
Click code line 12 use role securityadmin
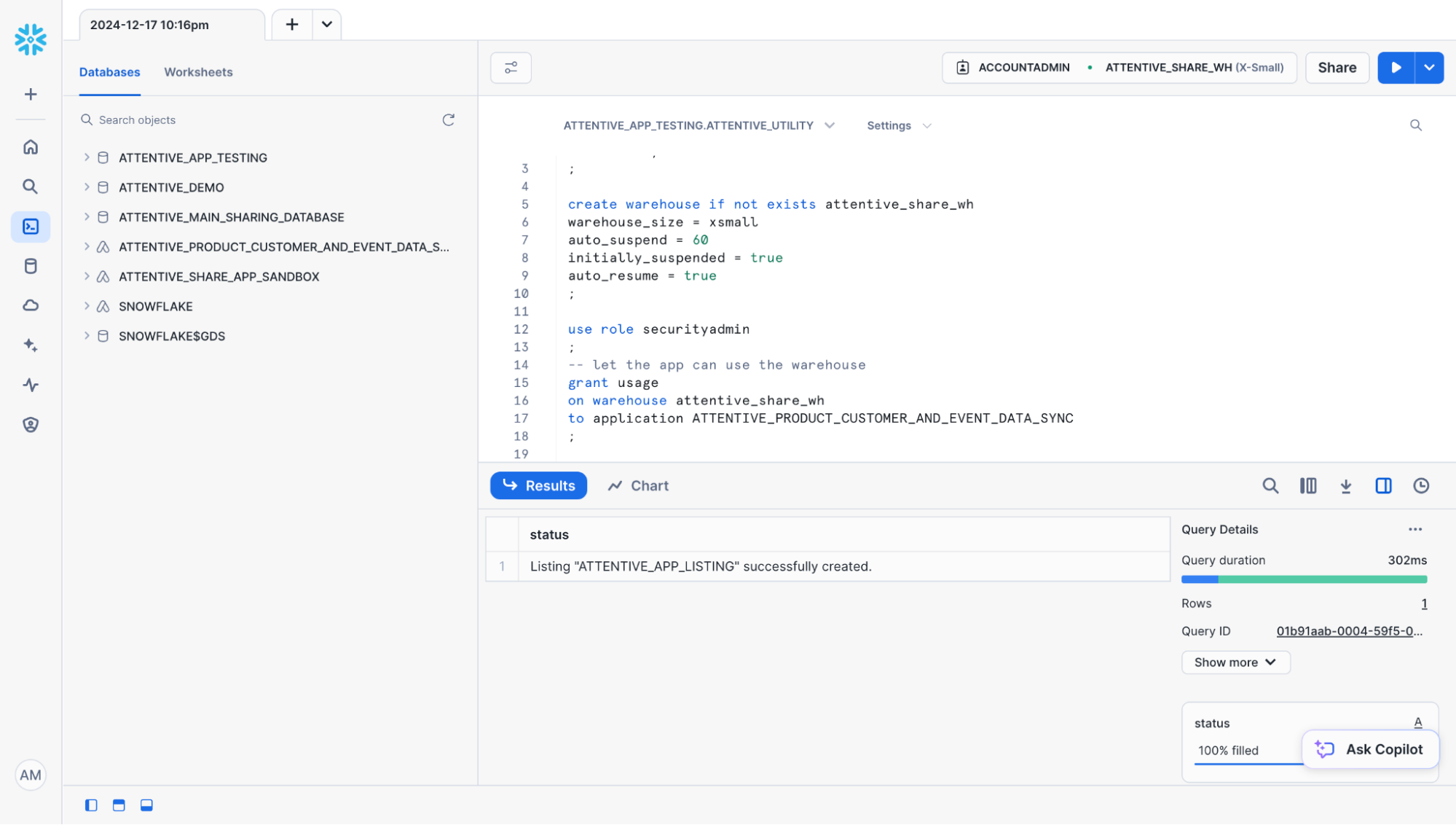[x=658, y=329]
